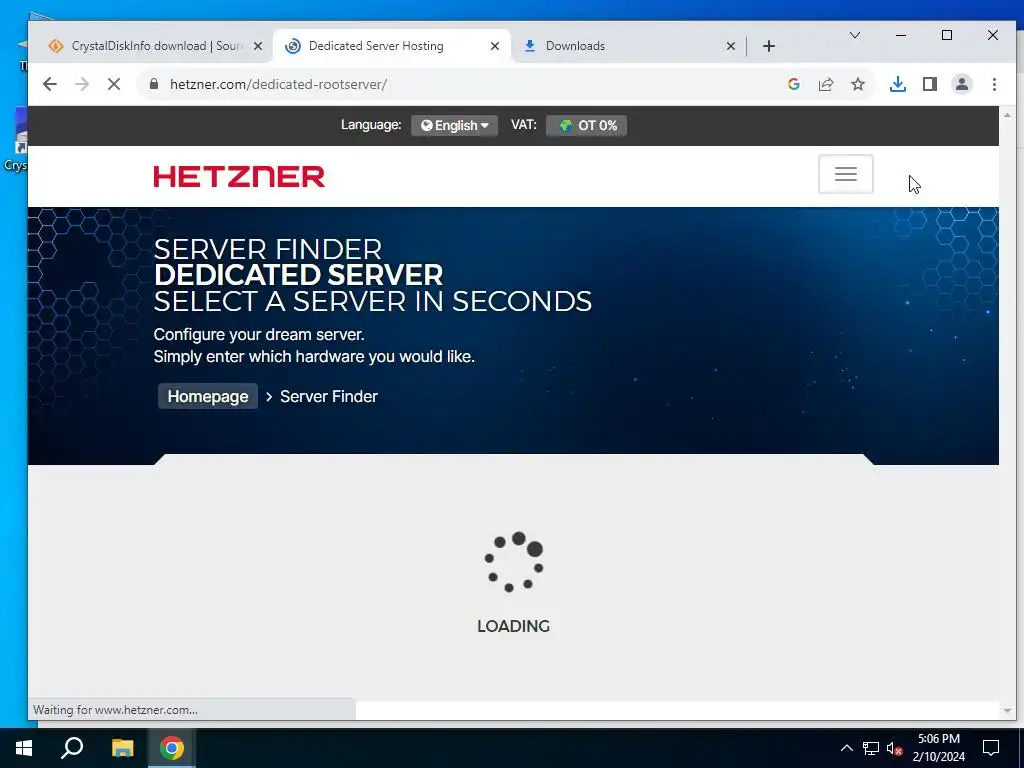Open Windows taskbar search
This screenshot has width=1024, height=768.
tap(72, 748)
